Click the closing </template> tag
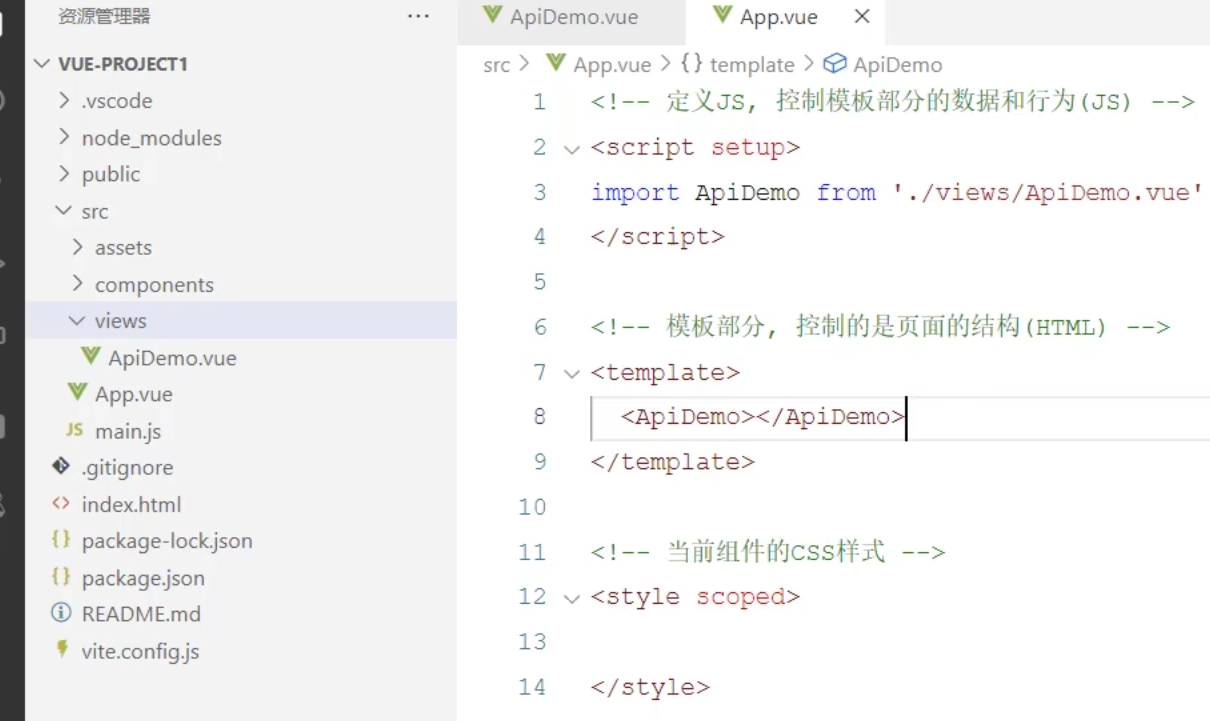Image resolution: width=1210 pixels, height=721 pixels. 672,462
